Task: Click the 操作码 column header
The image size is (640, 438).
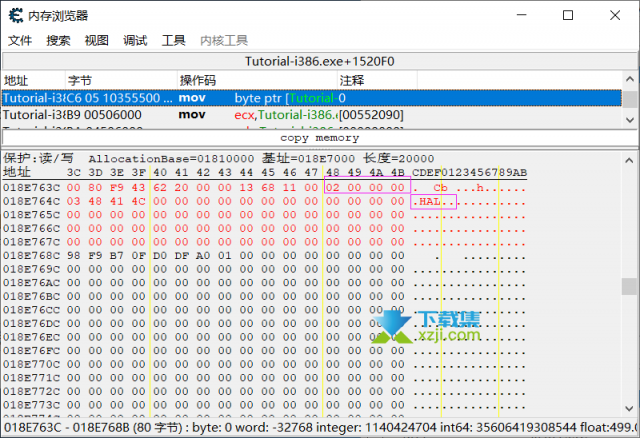Action: click(x=258, y=80)
